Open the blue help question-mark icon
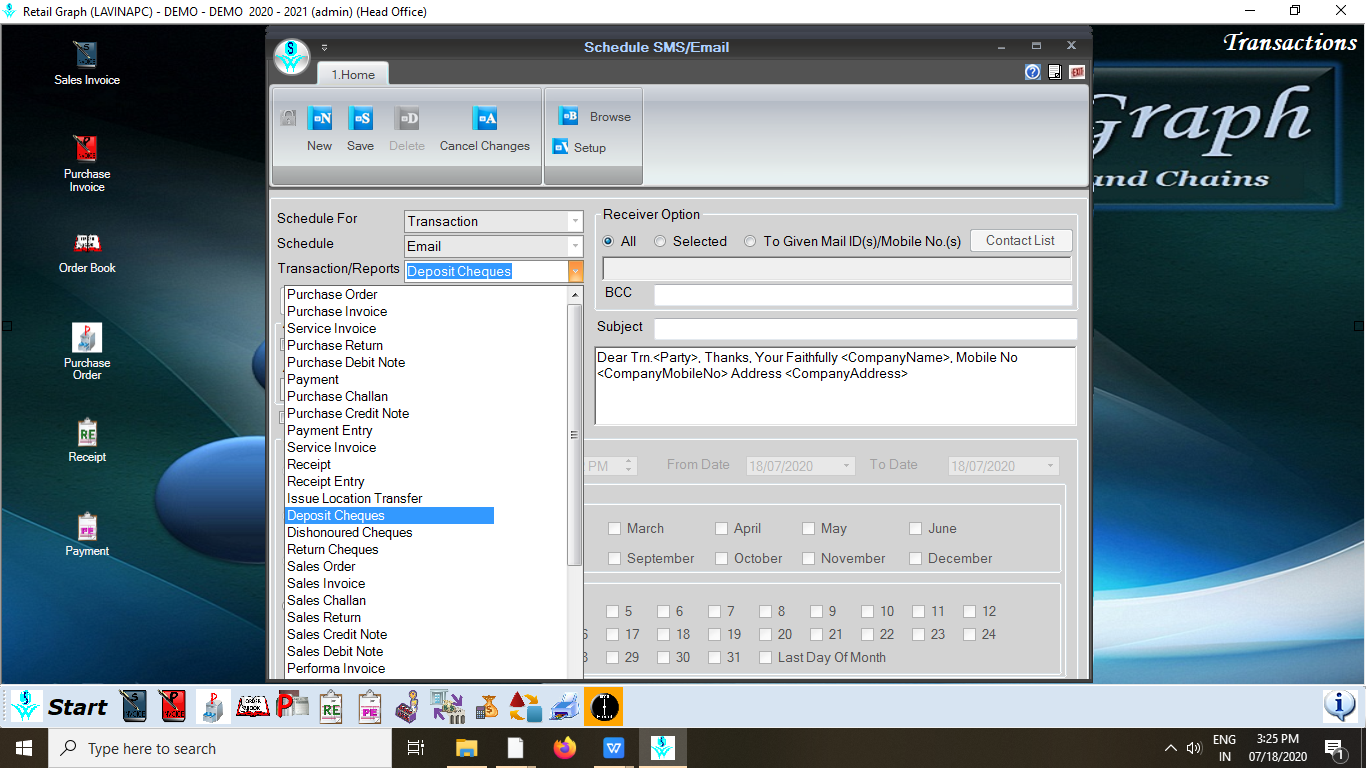This screenshot has width=1366, height=768. (x=1033, y=72)
